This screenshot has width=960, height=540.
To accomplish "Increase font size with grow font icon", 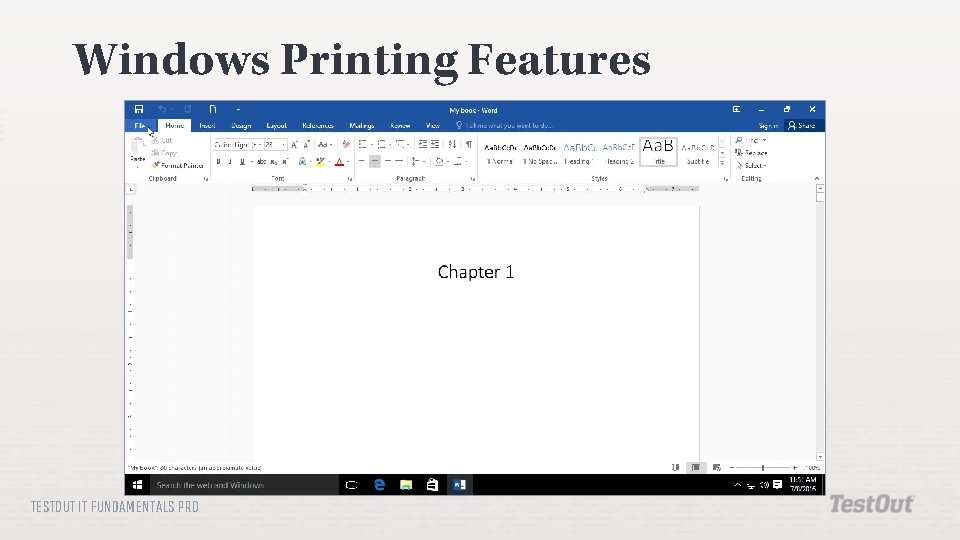I will coord(294,144).
